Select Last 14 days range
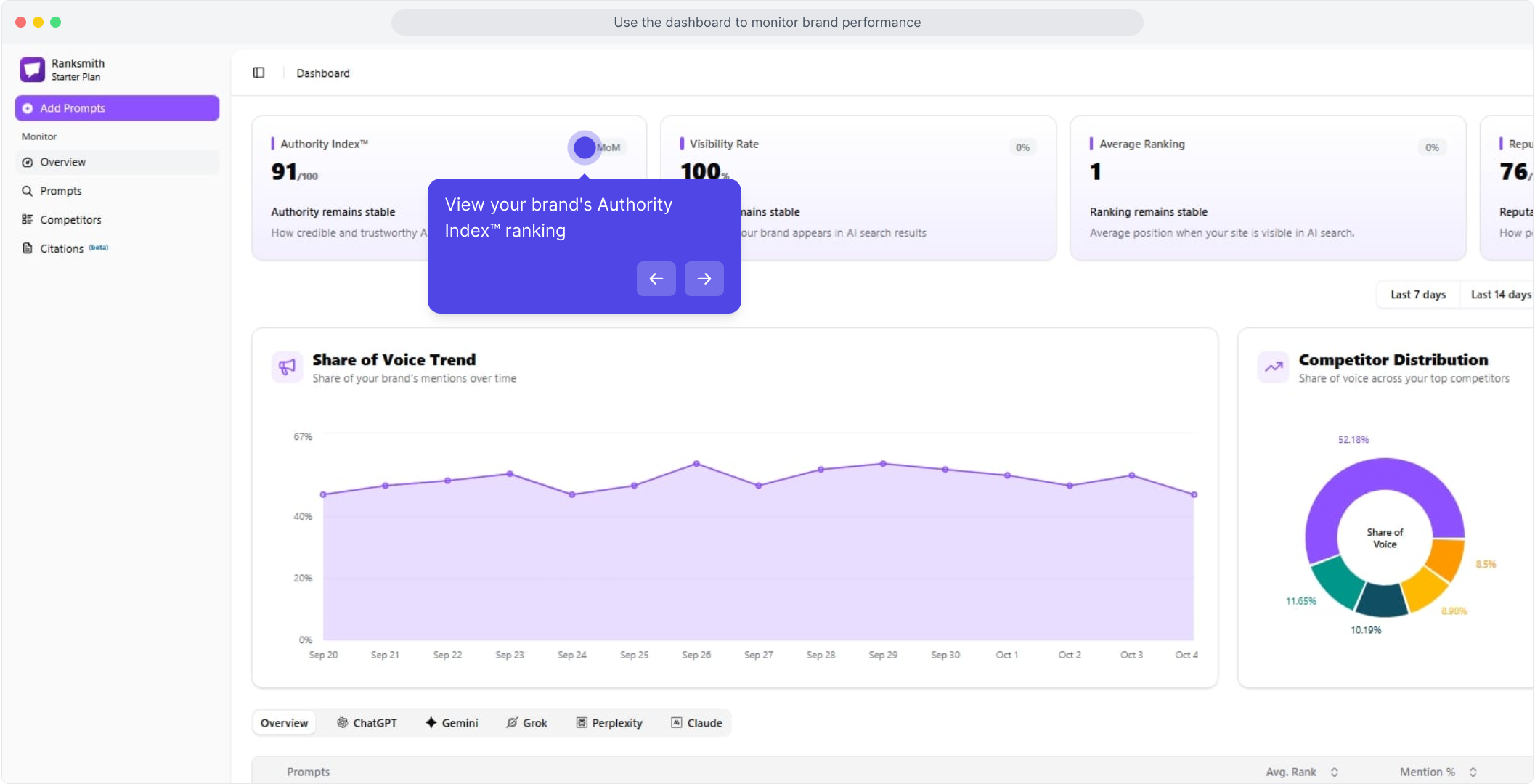1535x784 pixels. coord(1500,295)
